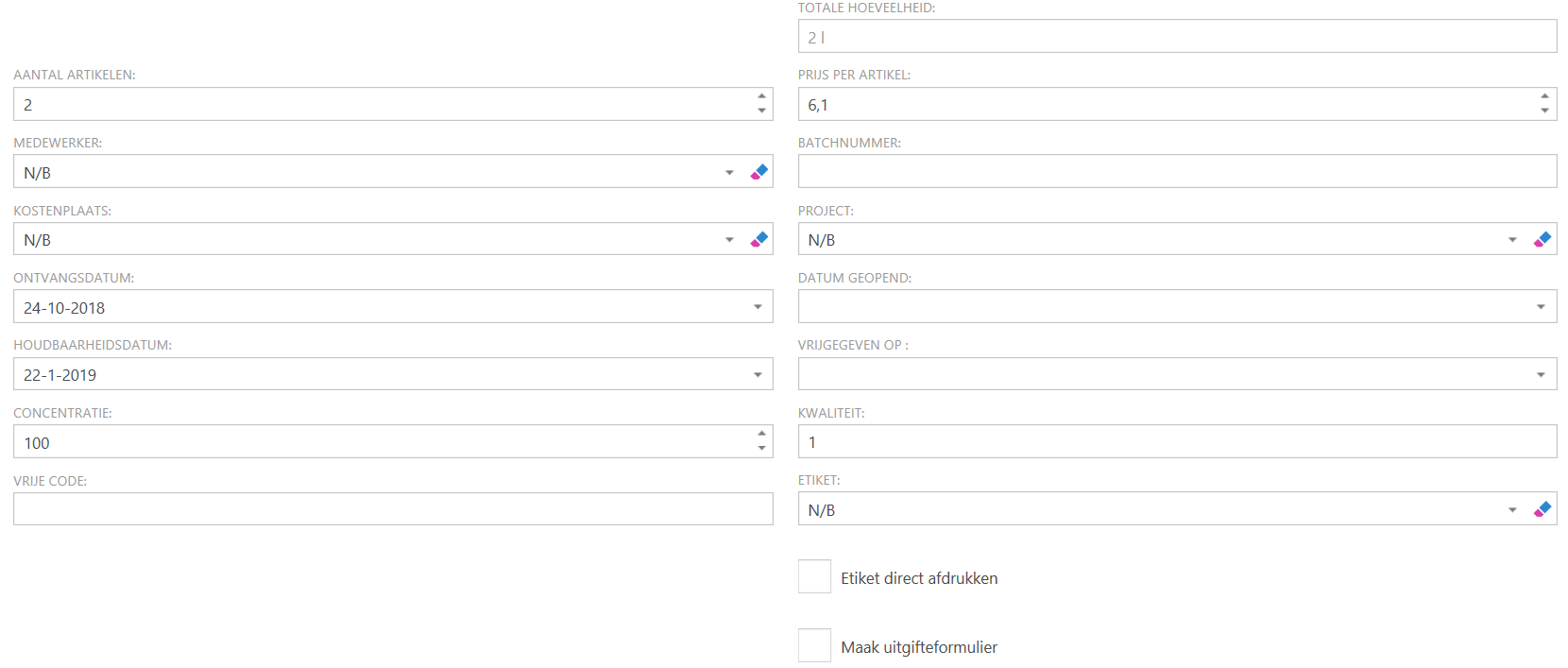
Task: Open the Vrijgegeven op date dropdown
Action: (1541, 375)
